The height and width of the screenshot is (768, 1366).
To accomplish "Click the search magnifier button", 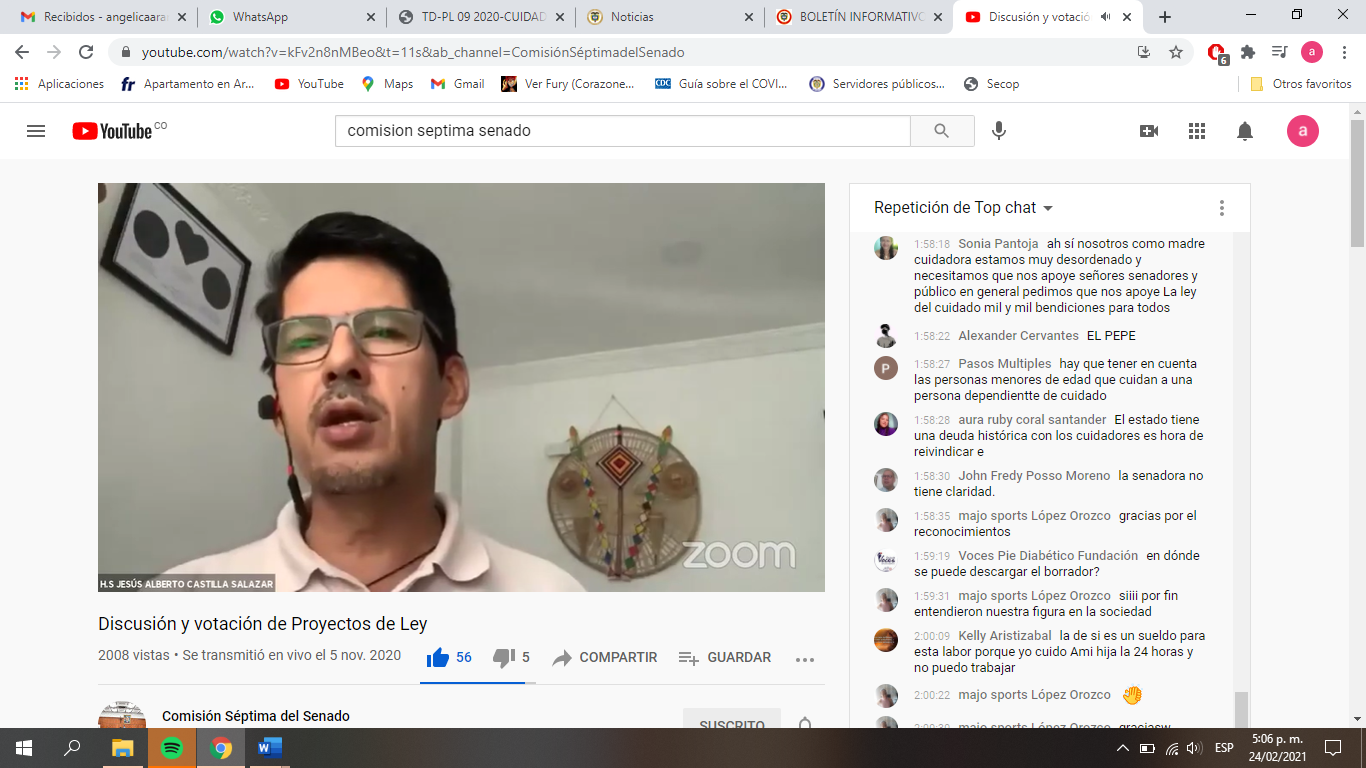I will click(942, 131).
